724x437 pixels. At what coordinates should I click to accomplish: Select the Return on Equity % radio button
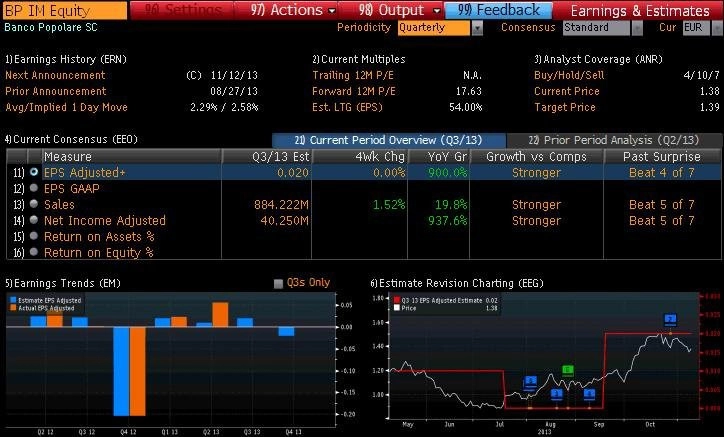point(34,252)
